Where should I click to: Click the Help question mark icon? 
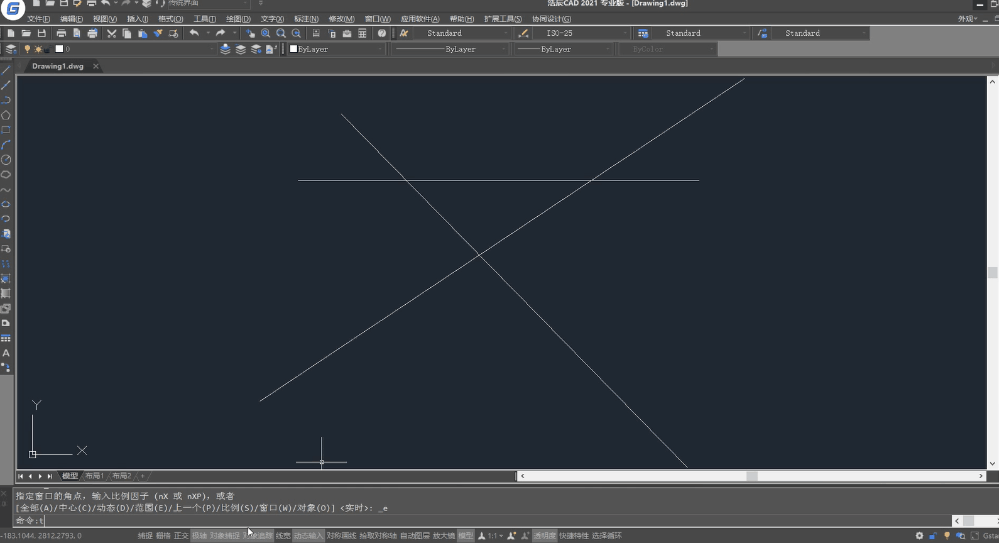[382, 33]
